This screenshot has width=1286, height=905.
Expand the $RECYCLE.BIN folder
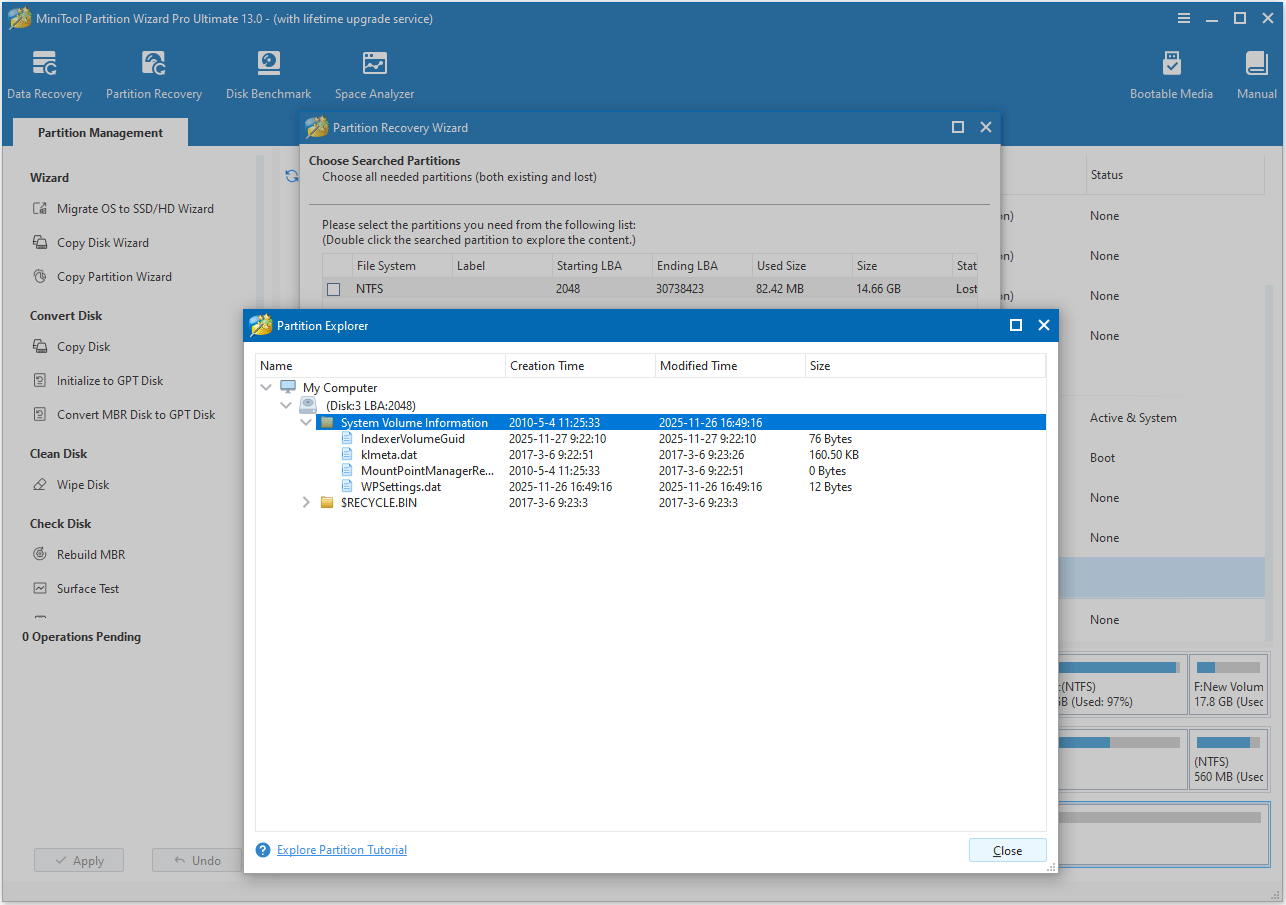306,503
